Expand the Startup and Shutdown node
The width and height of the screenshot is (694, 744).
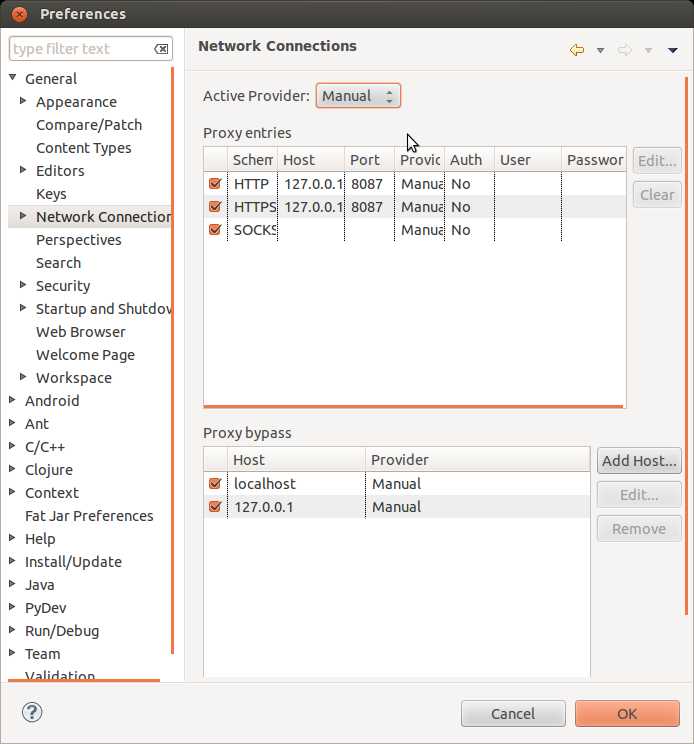coord(23,307)
